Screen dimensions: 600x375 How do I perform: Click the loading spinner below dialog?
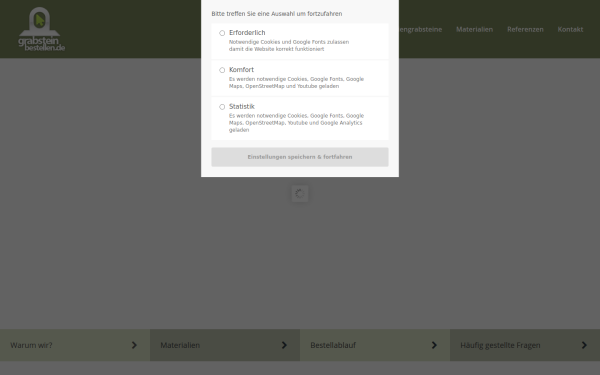[x=300, y=194]
